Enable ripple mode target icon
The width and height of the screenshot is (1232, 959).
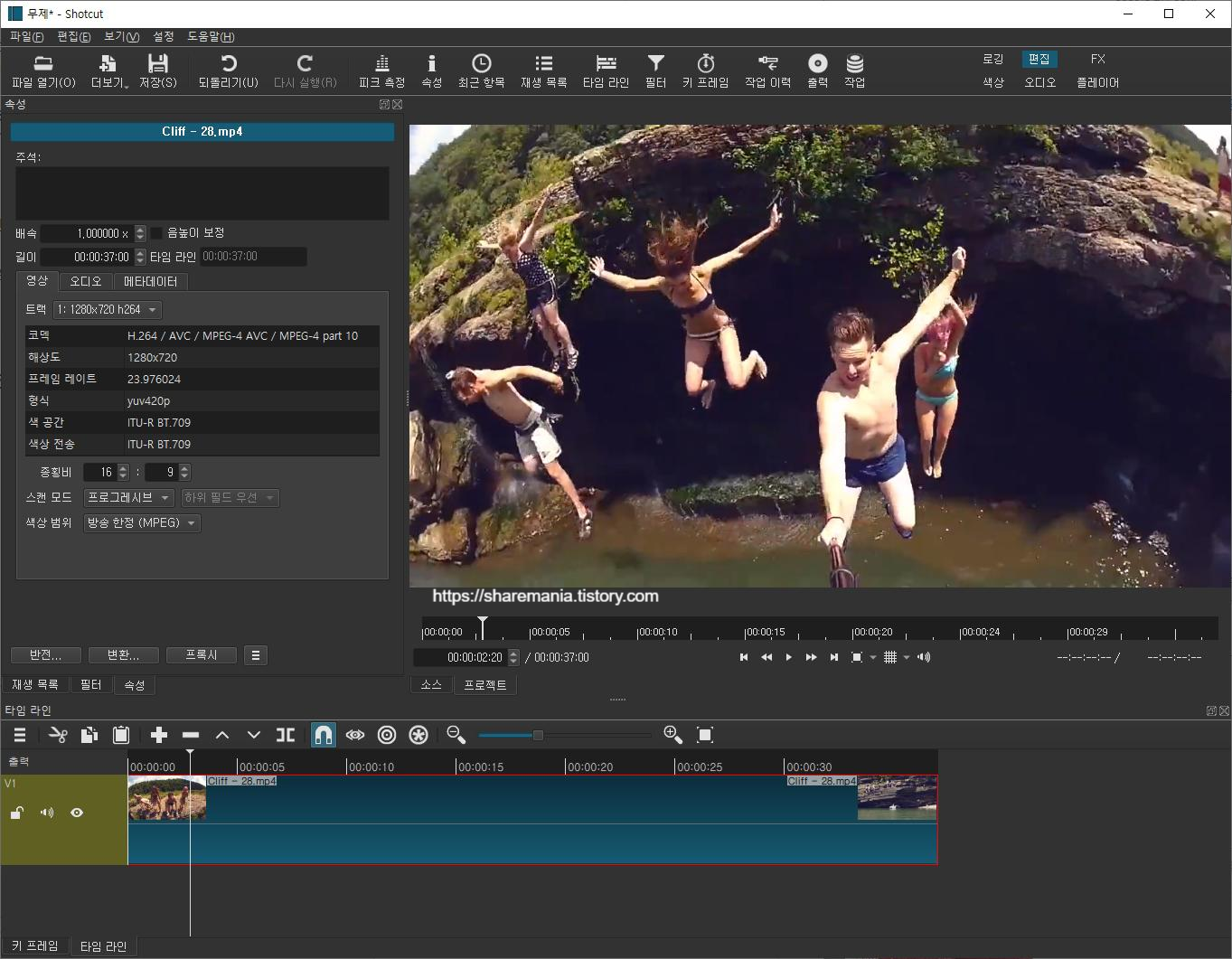point(387,735)
